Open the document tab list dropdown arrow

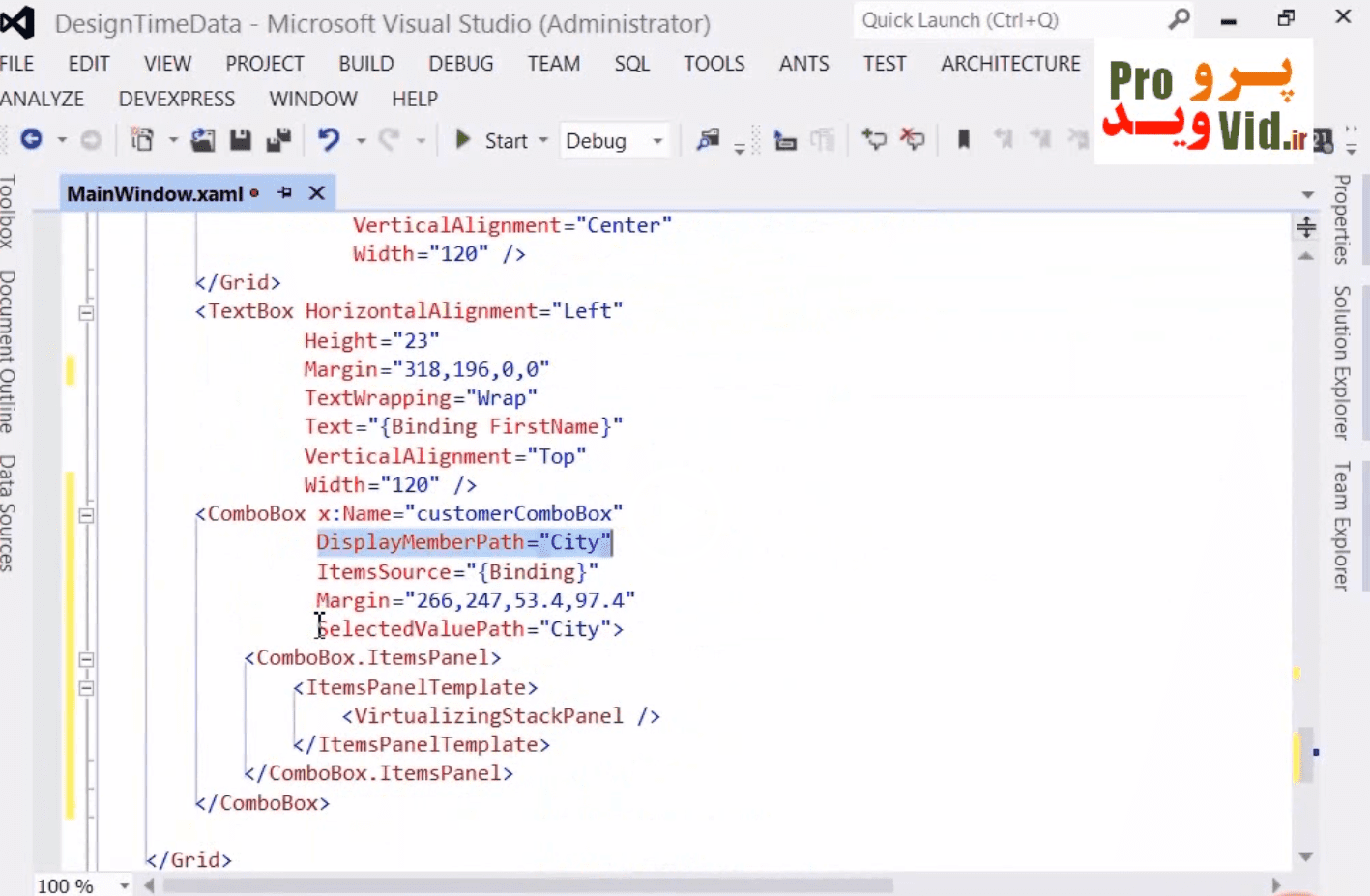(1307, 194)
